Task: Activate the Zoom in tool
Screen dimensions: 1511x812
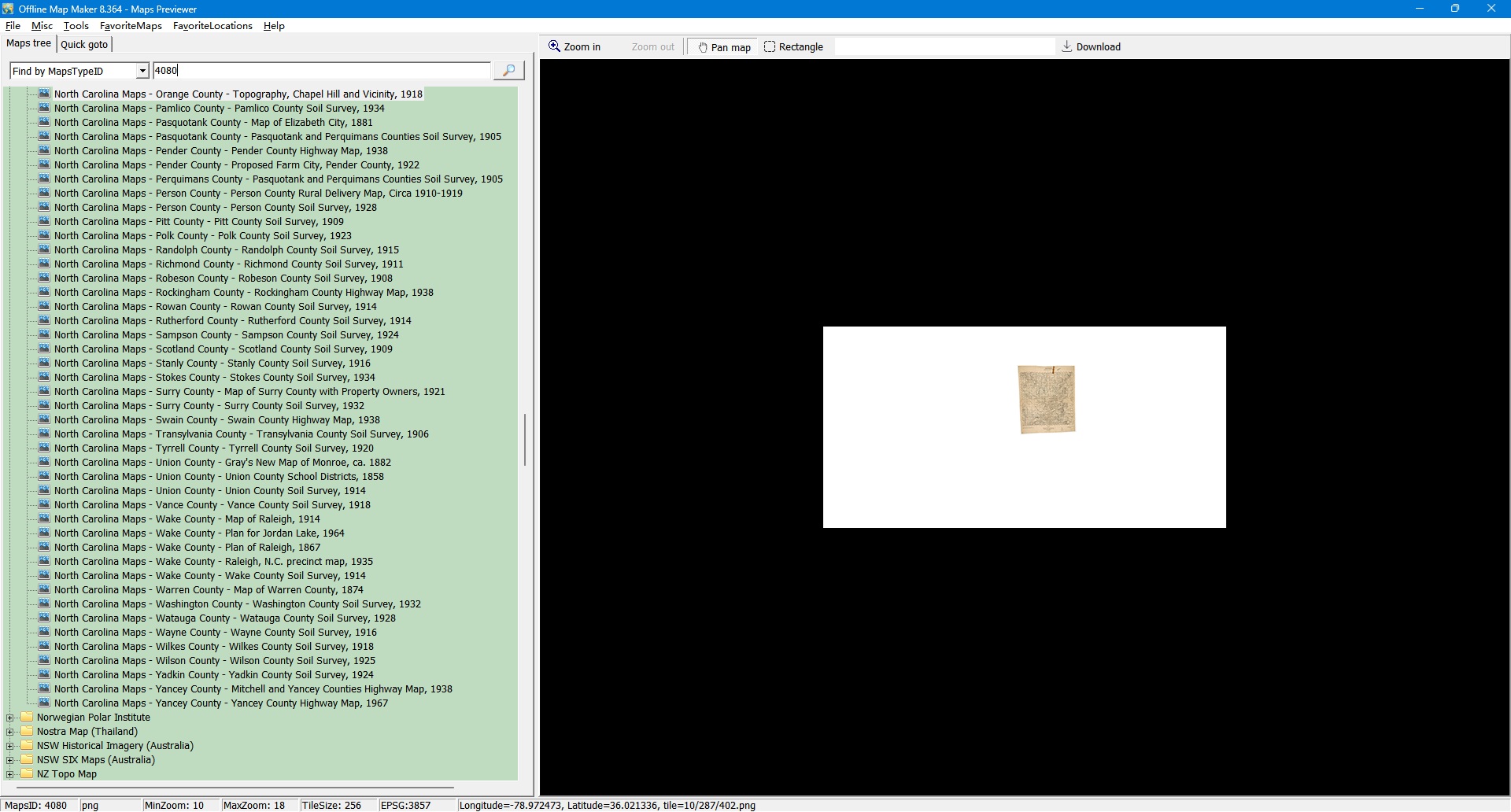Action: tap(574, 47)
